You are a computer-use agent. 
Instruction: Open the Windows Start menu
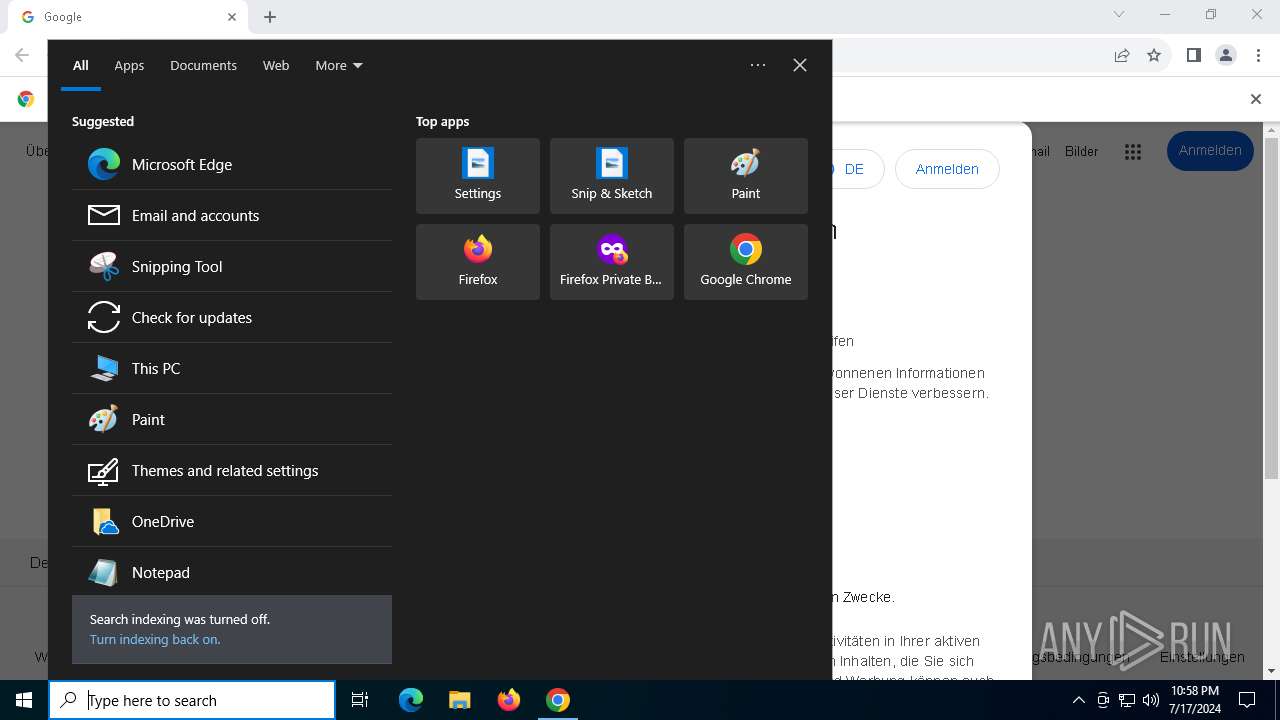point(24,700)
